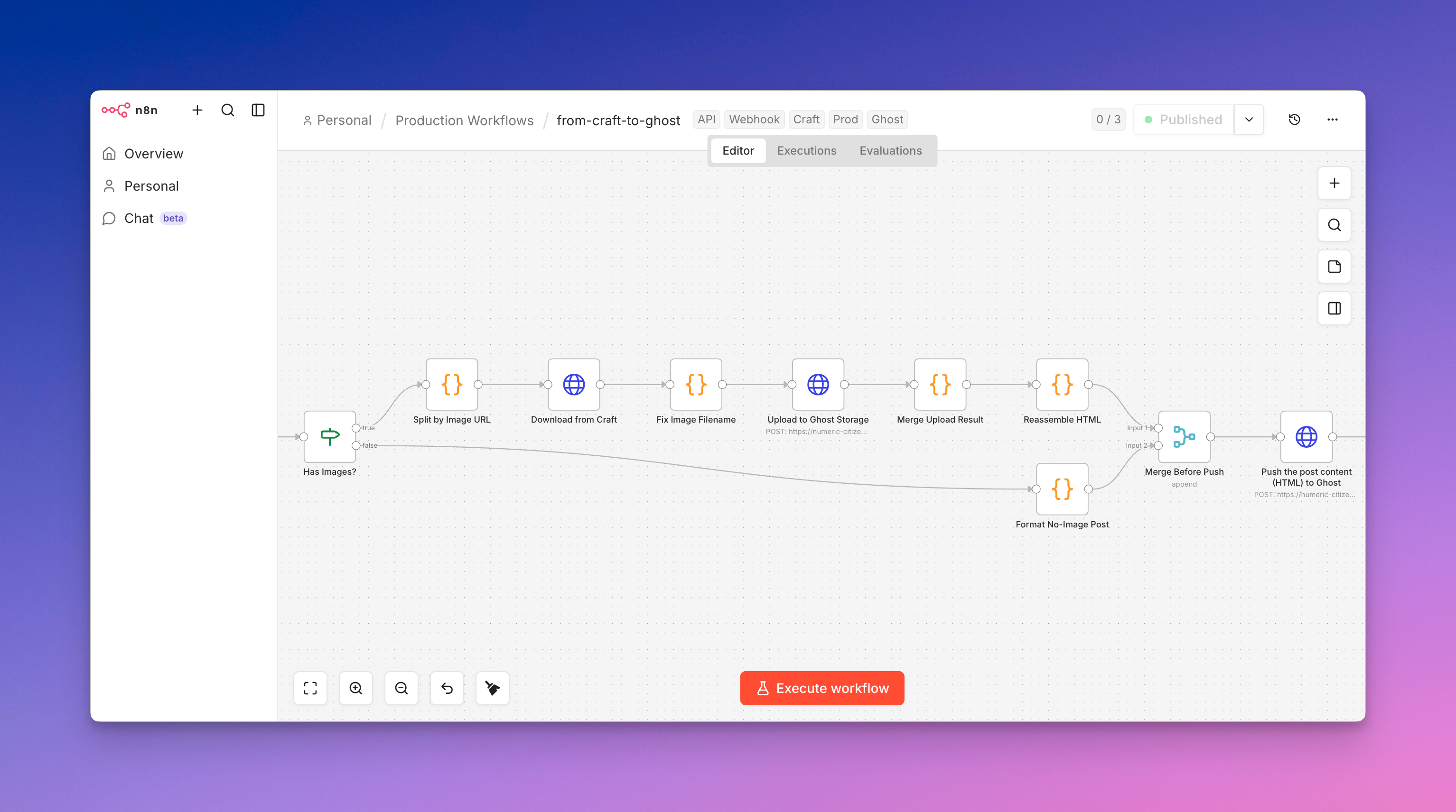Screen dimensions: 1456x812
Task: Open the workflow version history icon
Action: (1294, 119)
